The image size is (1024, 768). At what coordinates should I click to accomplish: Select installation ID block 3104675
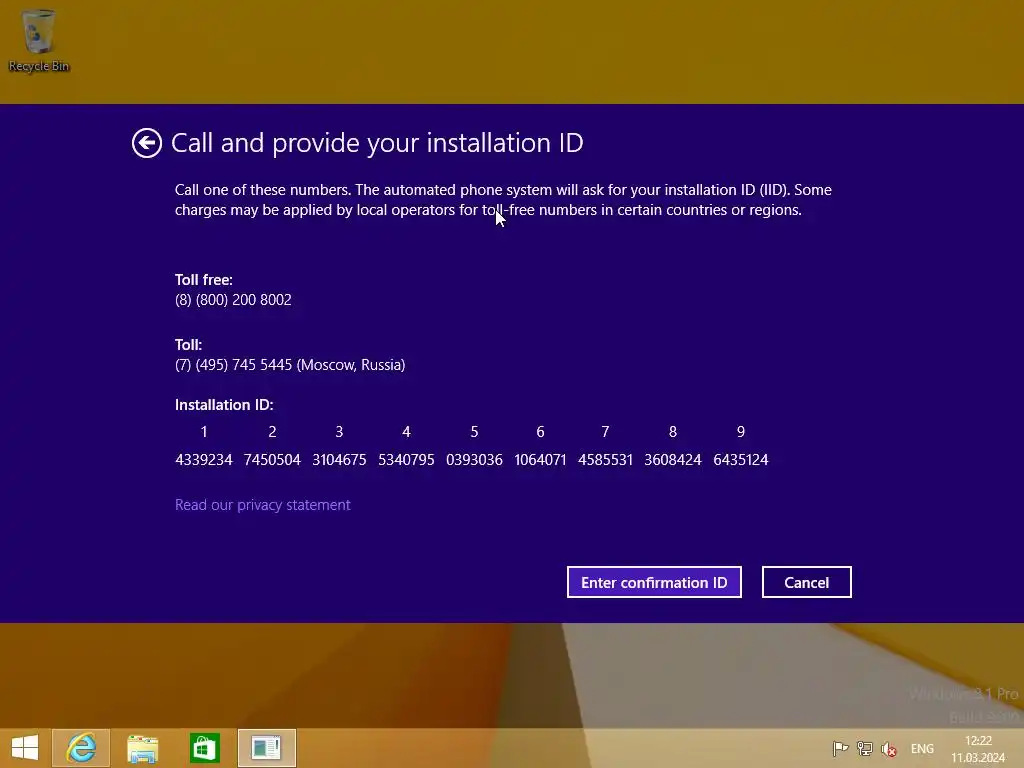pos(339,460)
